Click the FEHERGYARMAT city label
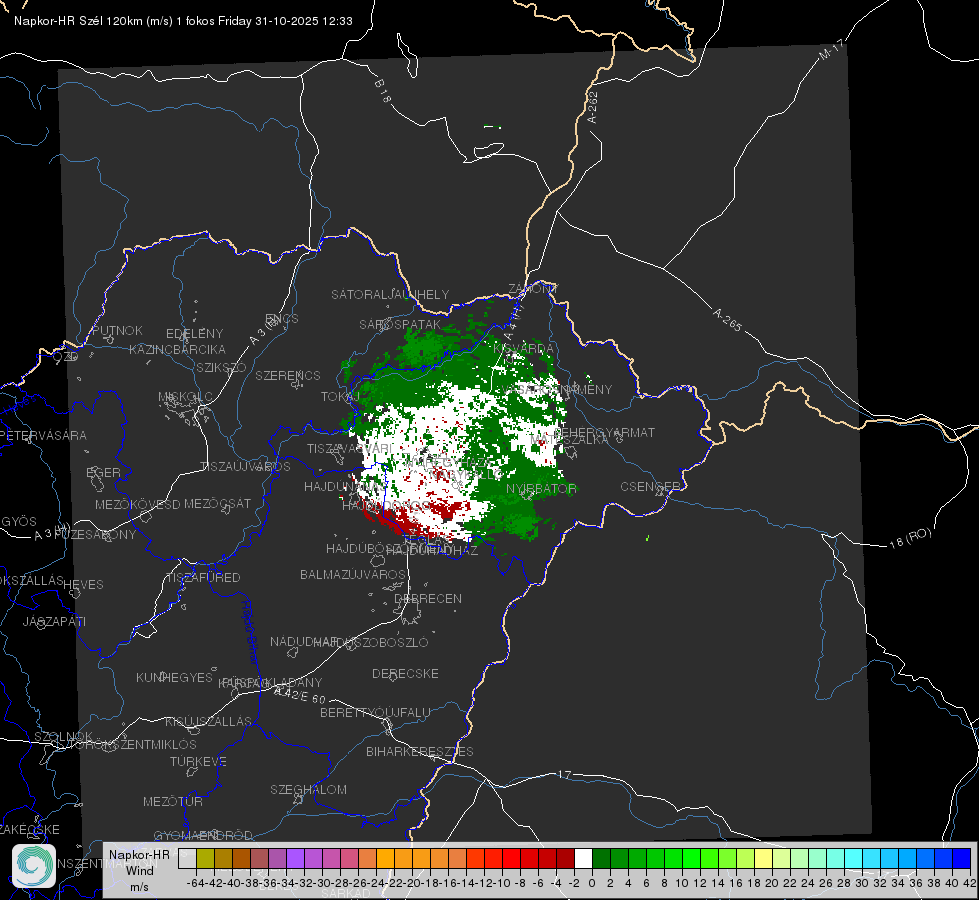Image resolution: width=979 pixels, height=900 pixels. click(604, 432)
